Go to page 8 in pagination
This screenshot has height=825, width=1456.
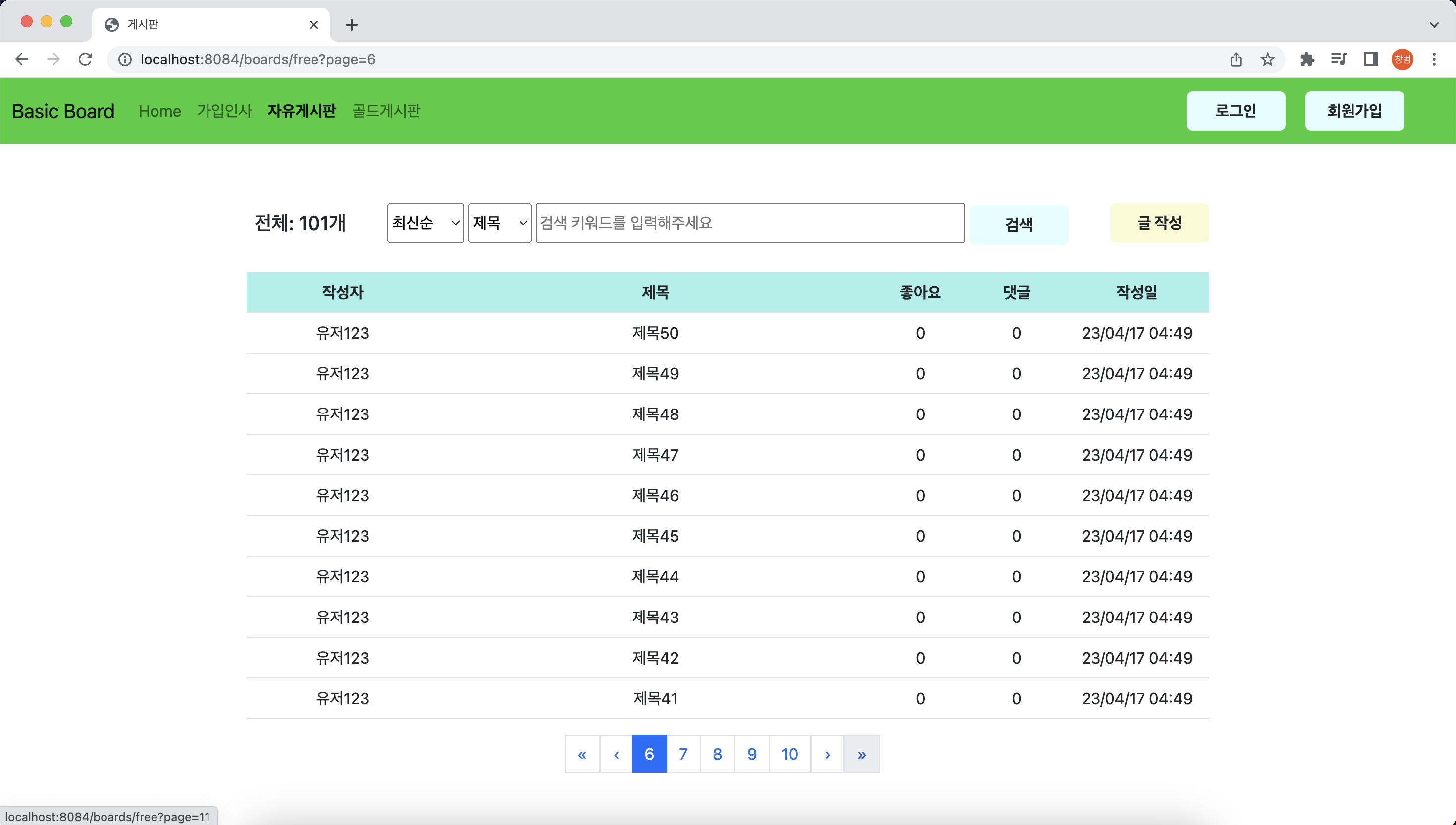(717, 754)
